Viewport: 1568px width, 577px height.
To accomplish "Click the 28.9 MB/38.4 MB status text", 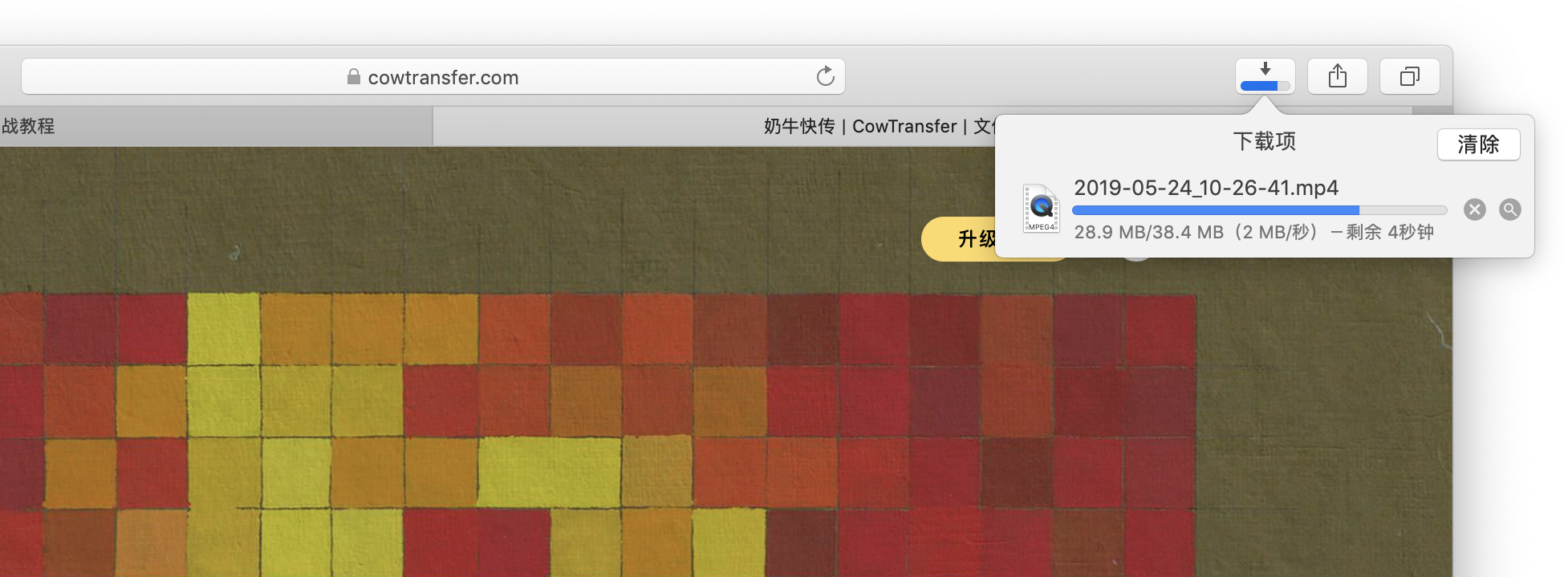I will click(1253, 232).
